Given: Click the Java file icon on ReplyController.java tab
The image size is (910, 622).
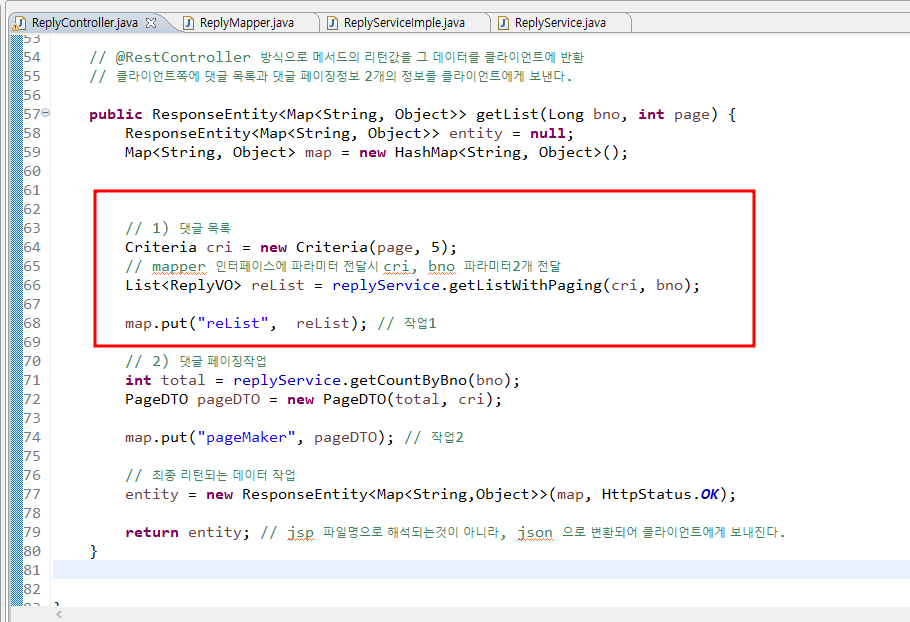Looking at the screenshot, I should pyautogui.click(x=20, y=23).
